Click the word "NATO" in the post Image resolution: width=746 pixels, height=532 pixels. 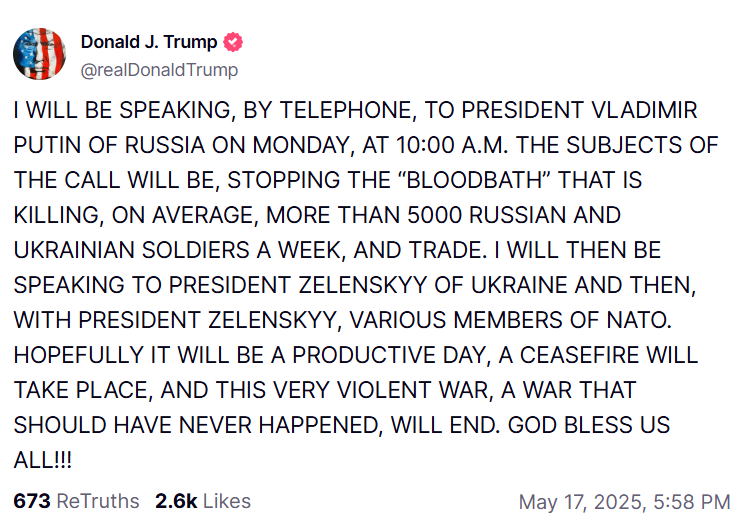click(648, 320)
